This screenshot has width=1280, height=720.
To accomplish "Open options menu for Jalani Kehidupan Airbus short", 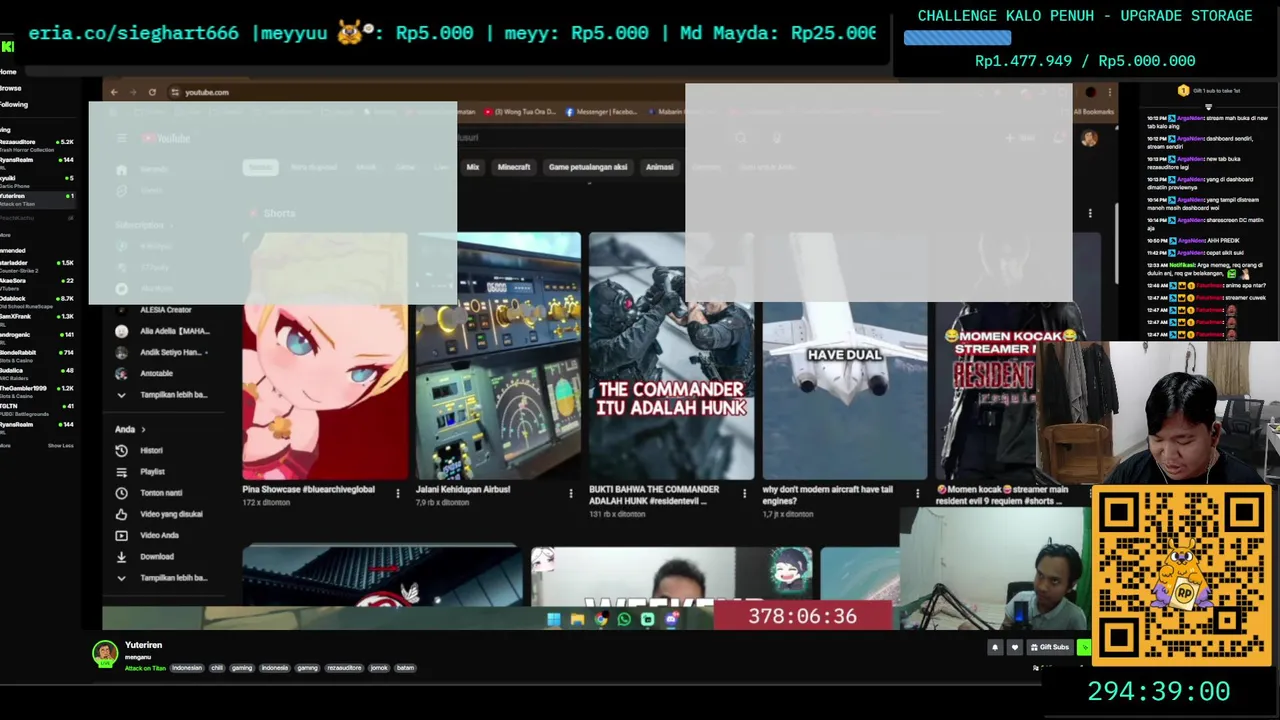I will click(x=571, y=493).
